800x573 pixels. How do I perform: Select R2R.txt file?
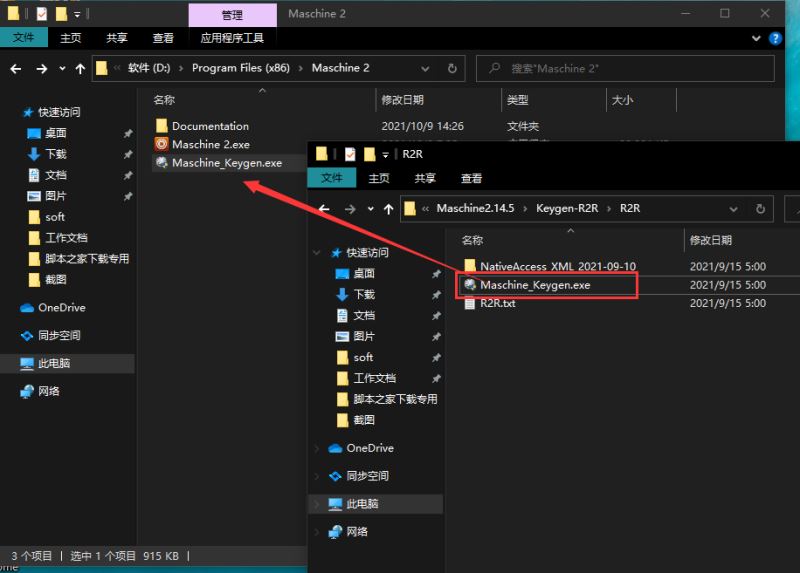click(497, 303)
